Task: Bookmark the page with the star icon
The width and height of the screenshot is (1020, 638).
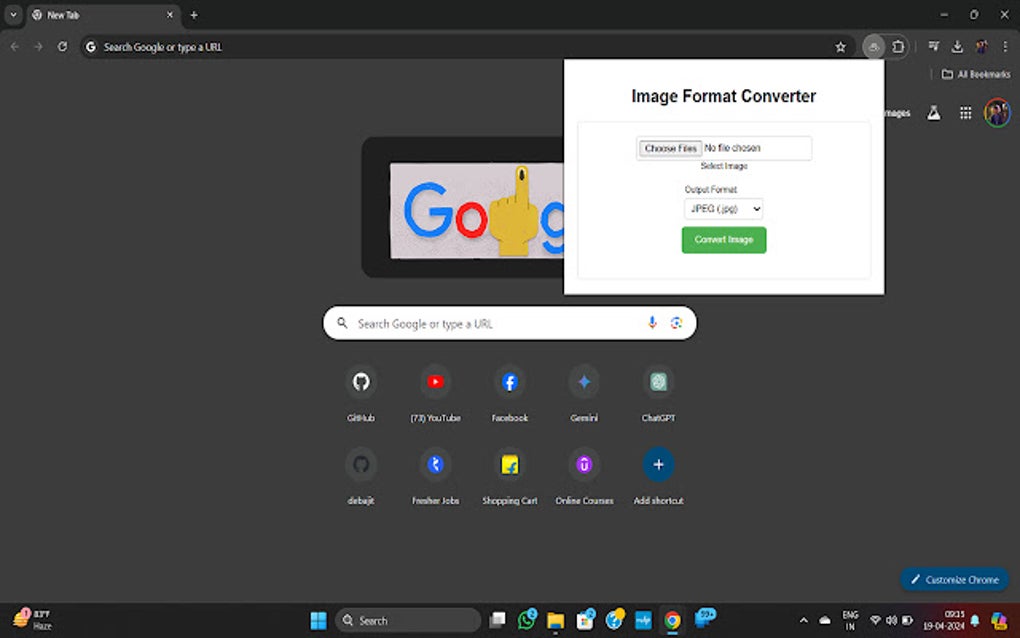Action: (840, 46)
